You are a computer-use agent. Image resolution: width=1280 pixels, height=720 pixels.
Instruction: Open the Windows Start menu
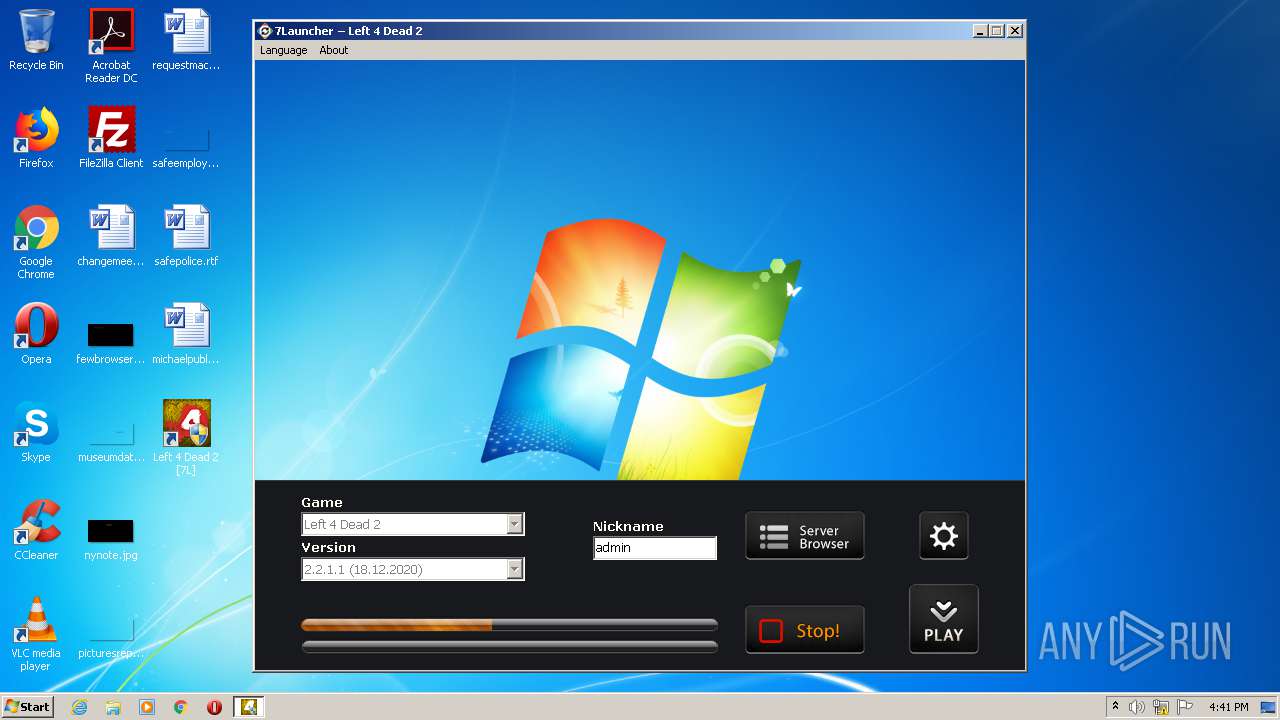27,706
